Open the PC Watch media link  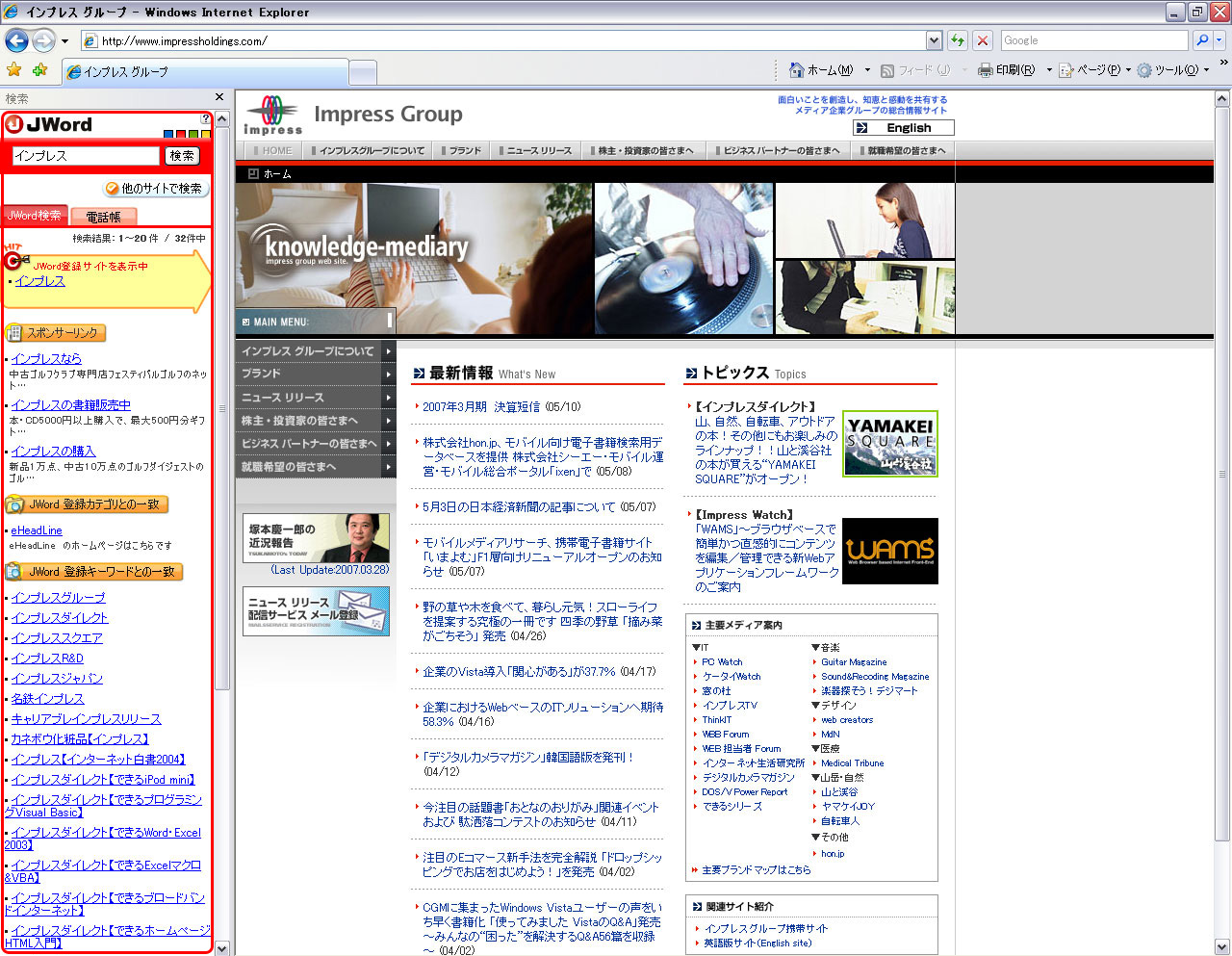pos(722,662)
